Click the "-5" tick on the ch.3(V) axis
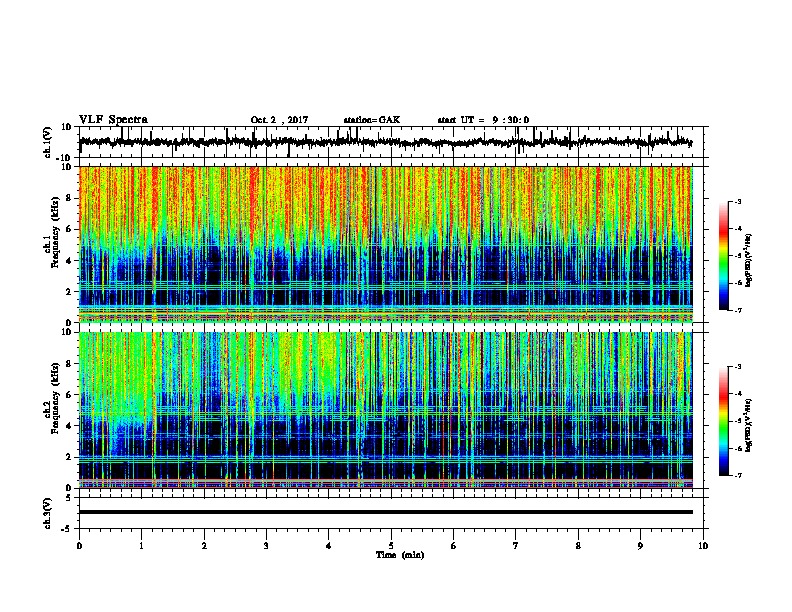792x612 pixels. tap(67, 529)
